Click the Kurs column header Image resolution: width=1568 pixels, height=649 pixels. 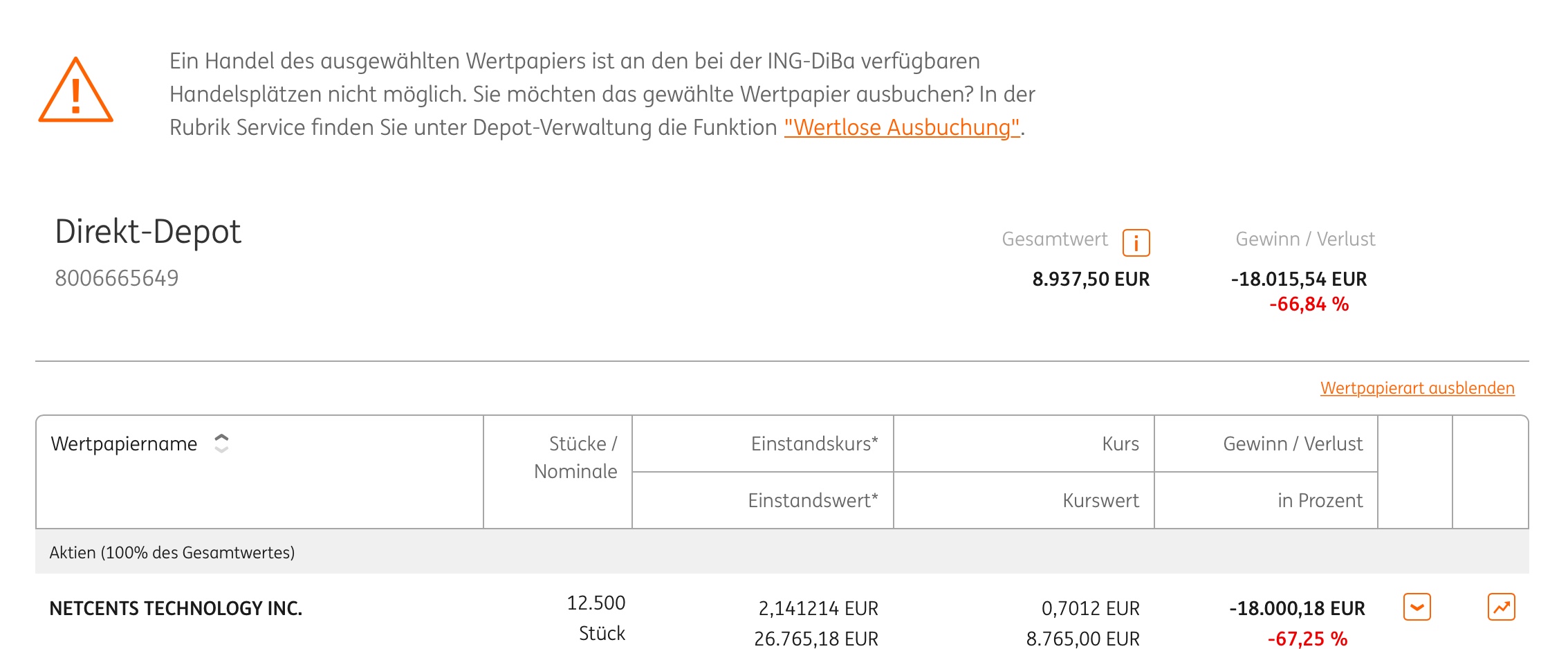click(x=1121, y=444)
